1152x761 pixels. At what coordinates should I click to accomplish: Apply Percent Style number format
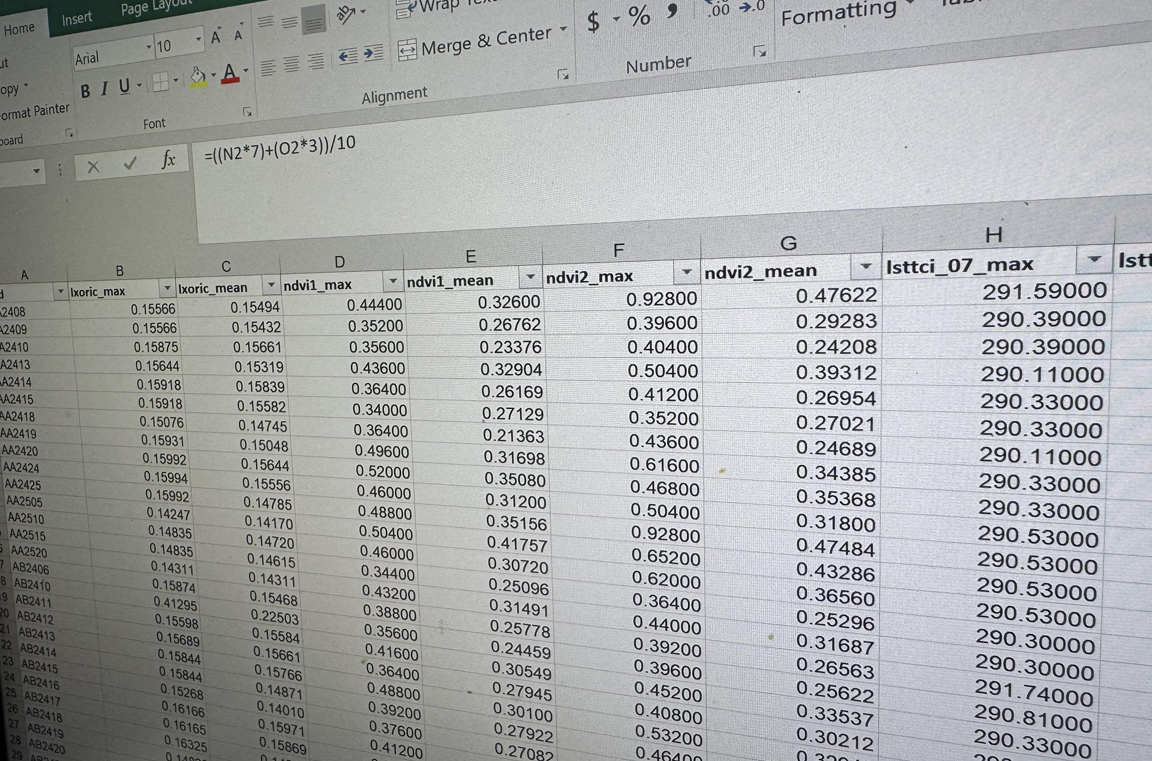[x=638, y=16]
